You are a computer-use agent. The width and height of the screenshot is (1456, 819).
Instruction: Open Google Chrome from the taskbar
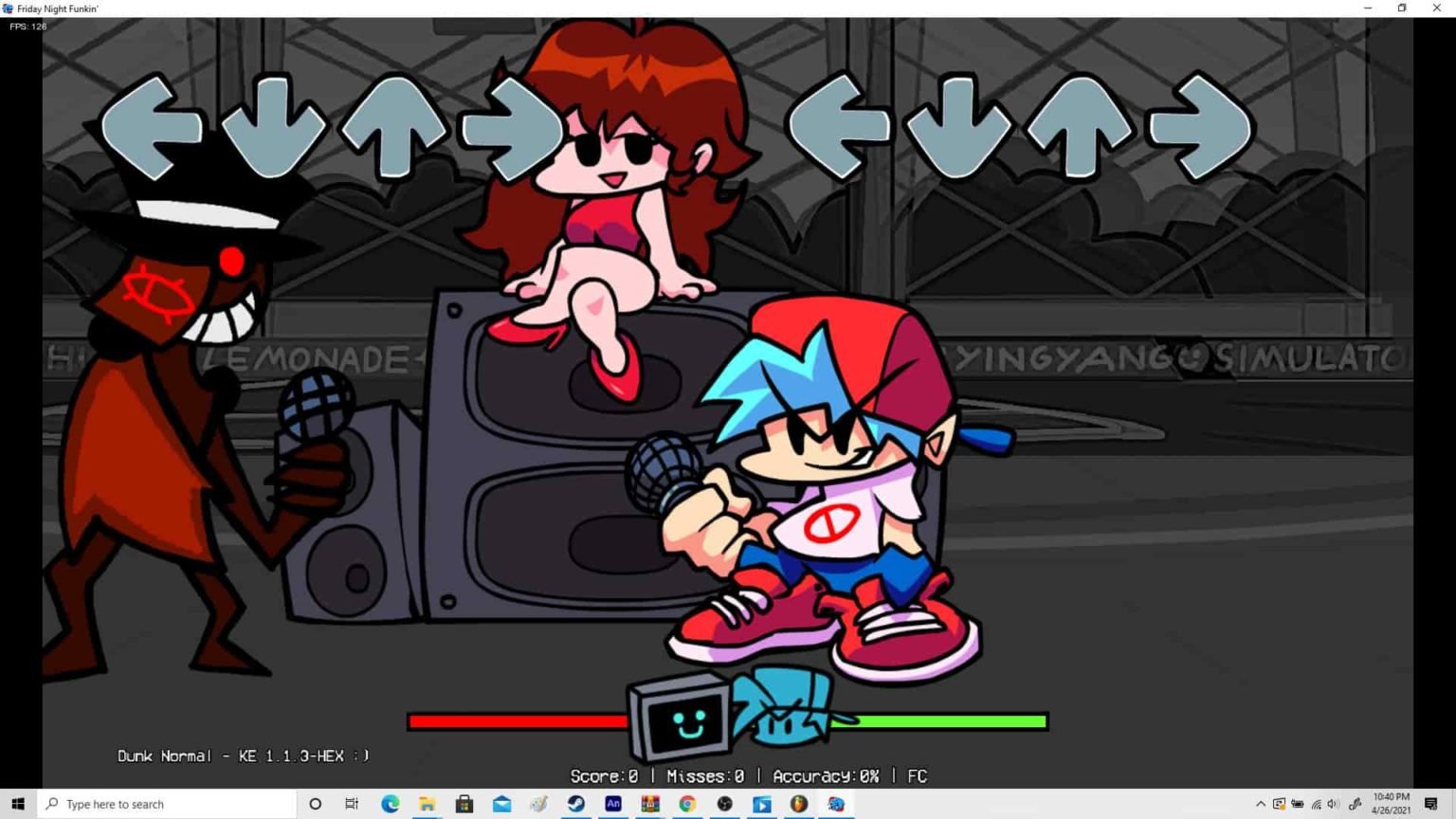(x=687, y=804)
